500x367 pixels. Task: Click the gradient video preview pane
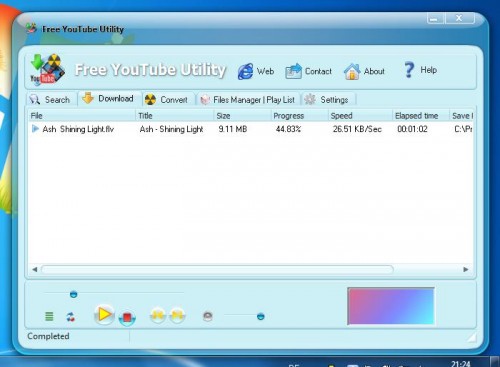click(391, 306)
